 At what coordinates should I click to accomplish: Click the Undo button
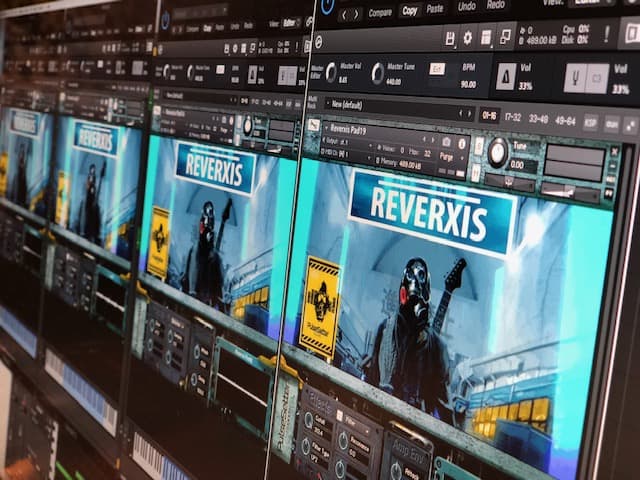pyautogui.click(x=467, y=6)
